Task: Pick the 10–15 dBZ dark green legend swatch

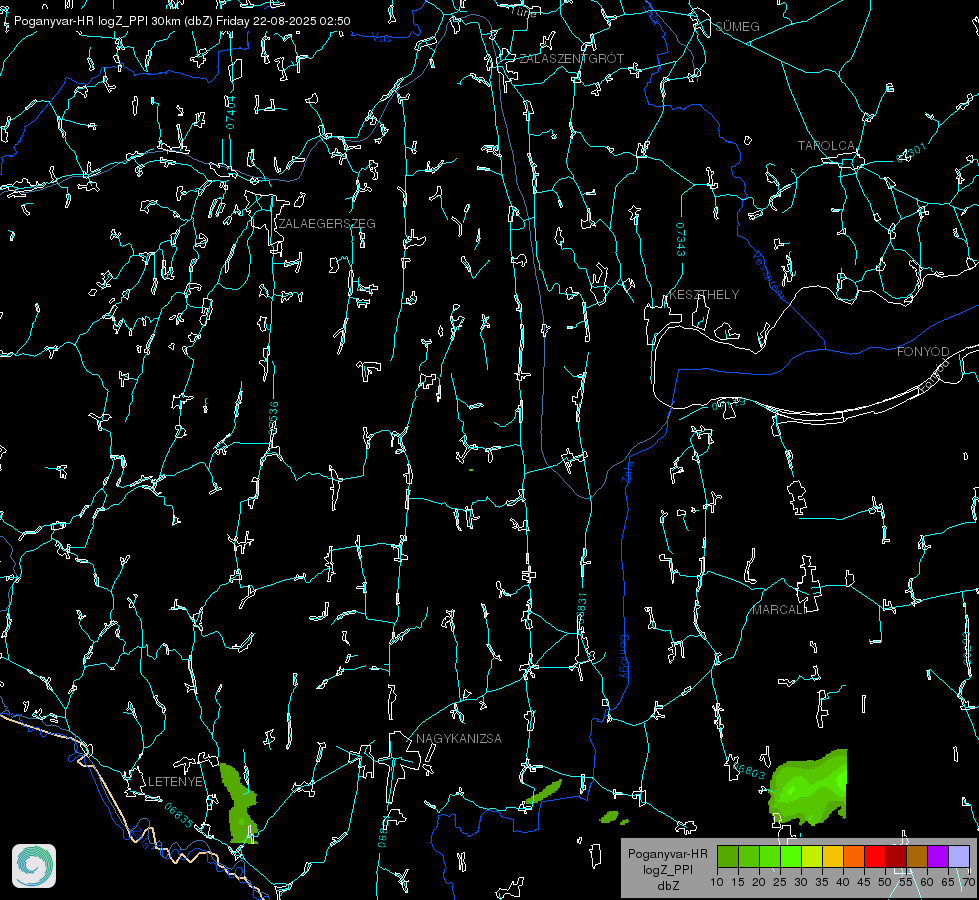Action: tap(728, 856)
